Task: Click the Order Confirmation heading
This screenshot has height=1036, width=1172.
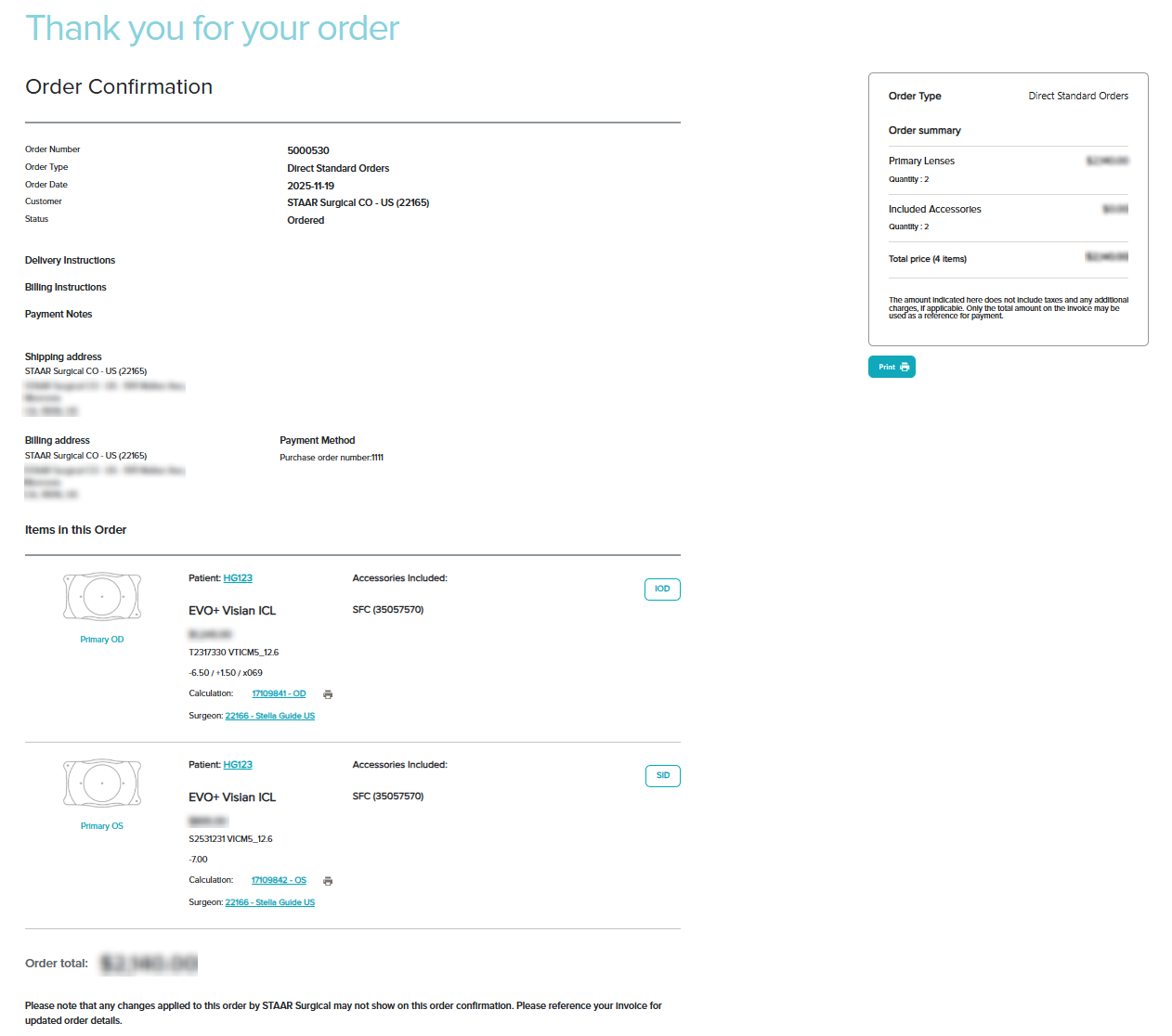Action: click(x=119, y=86)
